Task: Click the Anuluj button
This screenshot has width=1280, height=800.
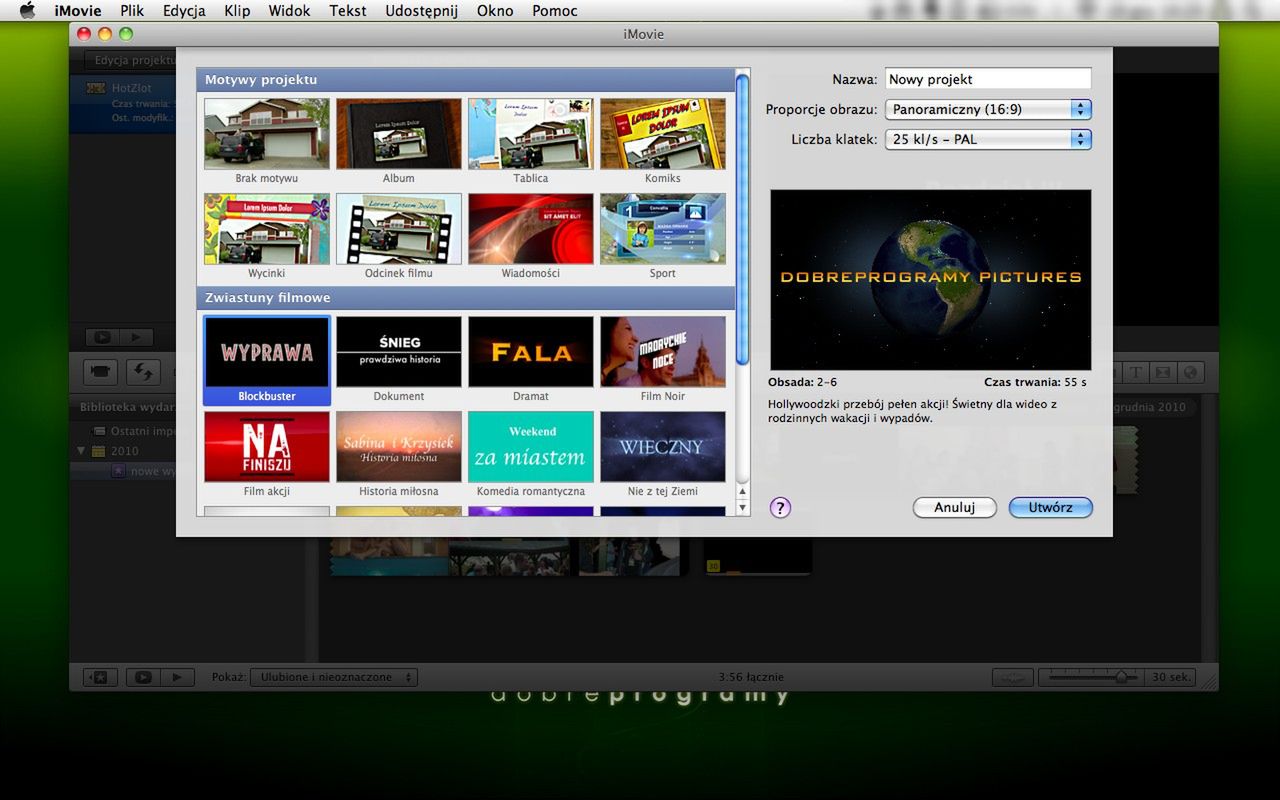Action: tap(954, 508)
